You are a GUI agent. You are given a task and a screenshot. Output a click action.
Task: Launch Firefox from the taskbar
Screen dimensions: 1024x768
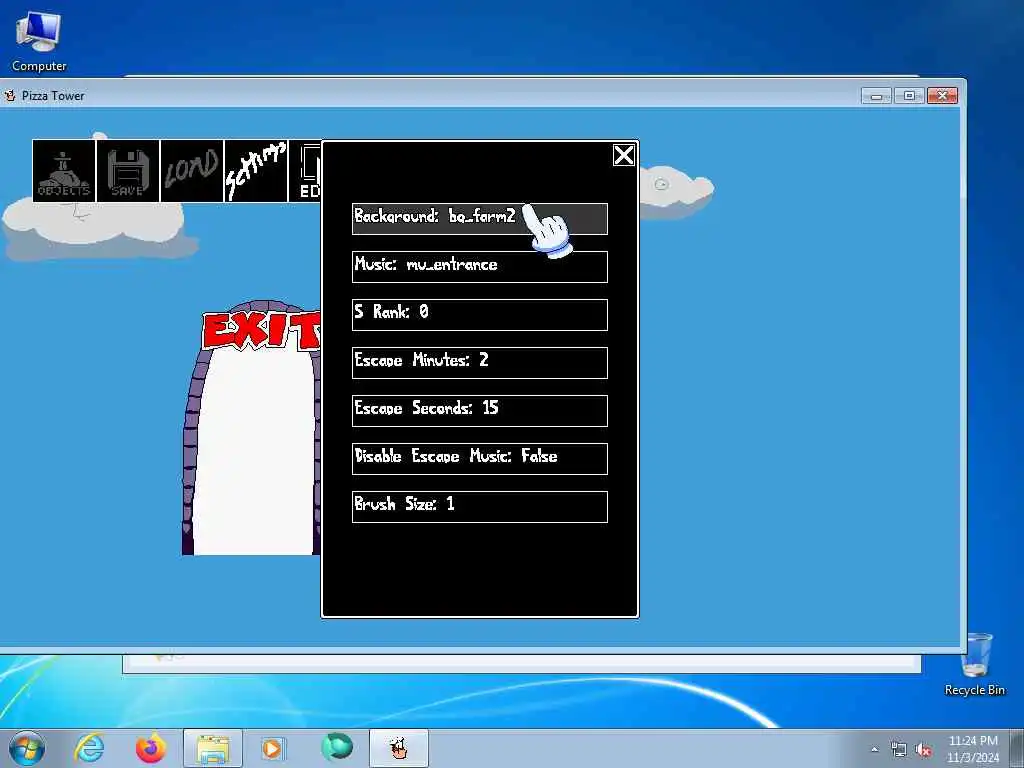coord(151,748)
